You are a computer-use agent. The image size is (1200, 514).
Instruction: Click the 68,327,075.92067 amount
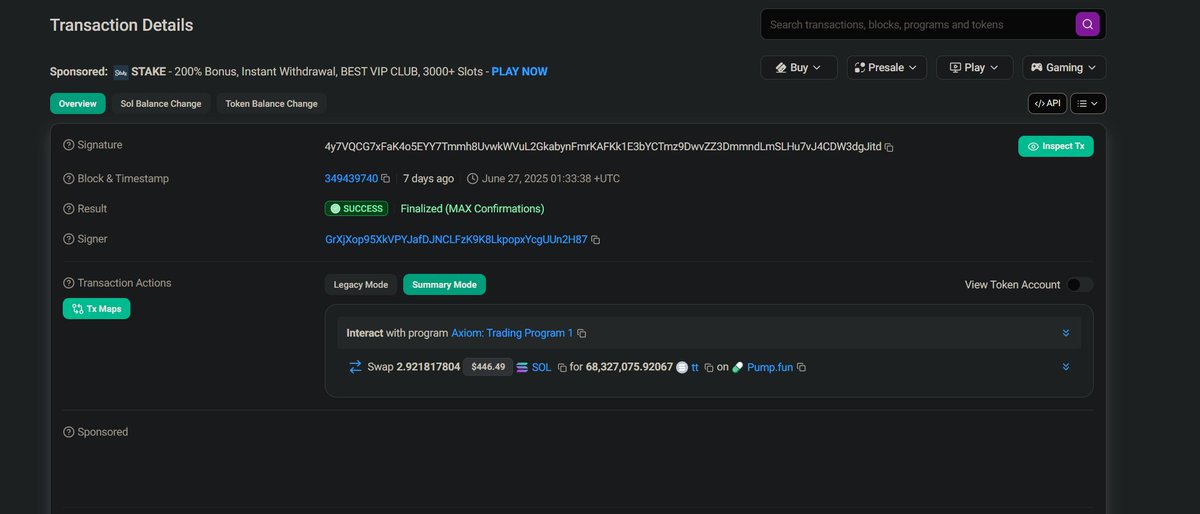(x=629, y=368)
